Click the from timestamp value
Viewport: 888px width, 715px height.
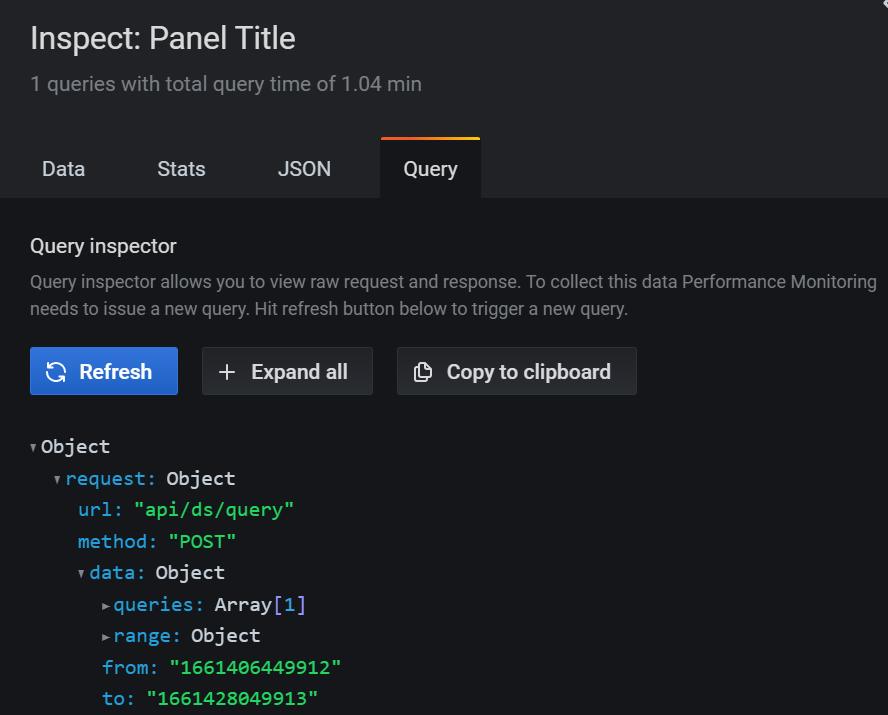pos(256,667)
